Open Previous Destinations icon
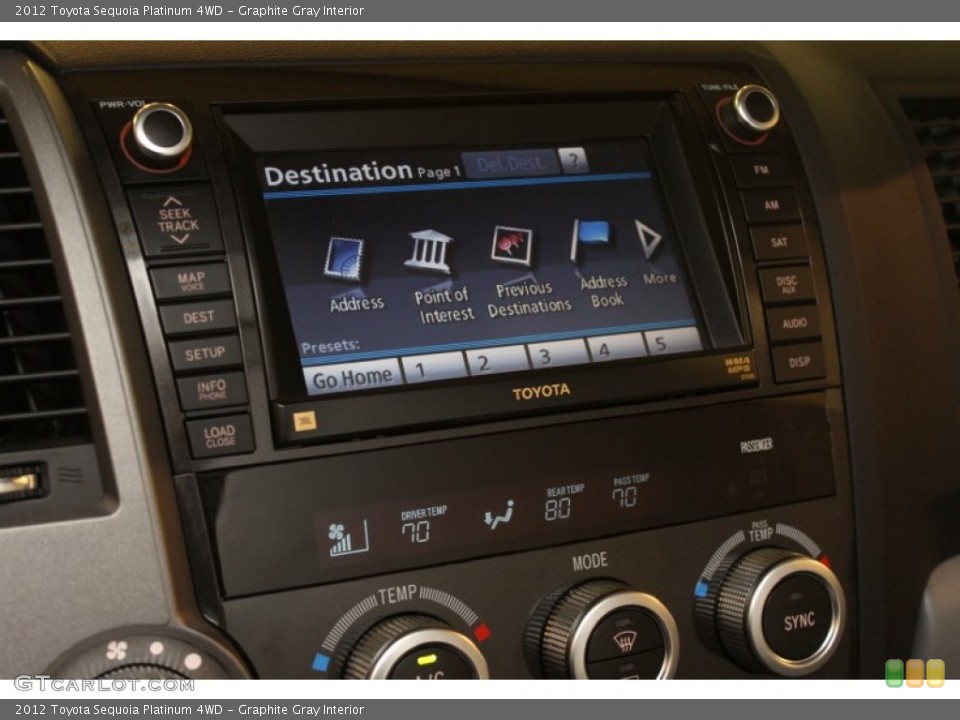This screenshot has height=720, width=960. point(511,245)
